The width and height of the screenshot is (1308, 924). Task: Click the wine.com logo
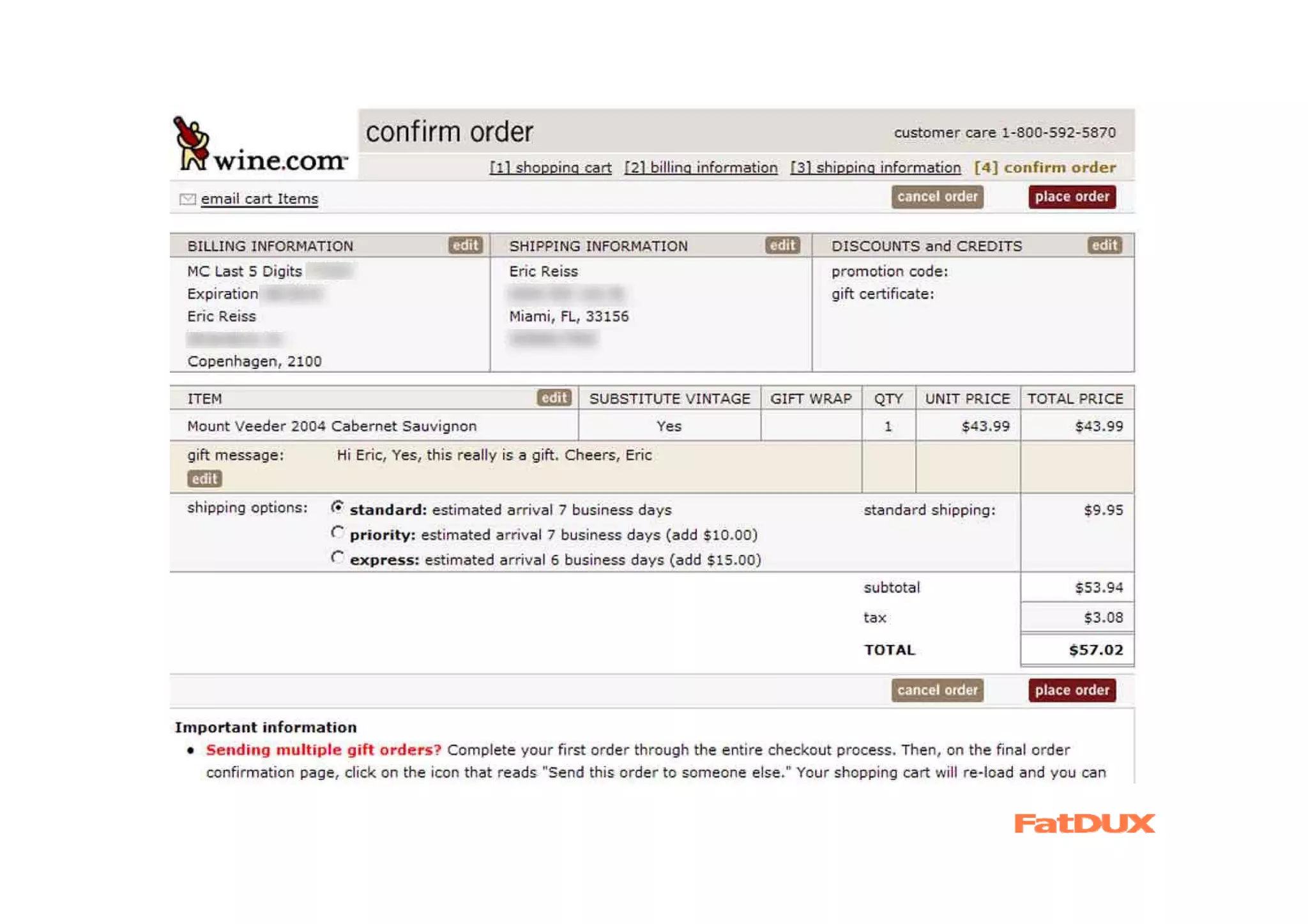(261, 146)
